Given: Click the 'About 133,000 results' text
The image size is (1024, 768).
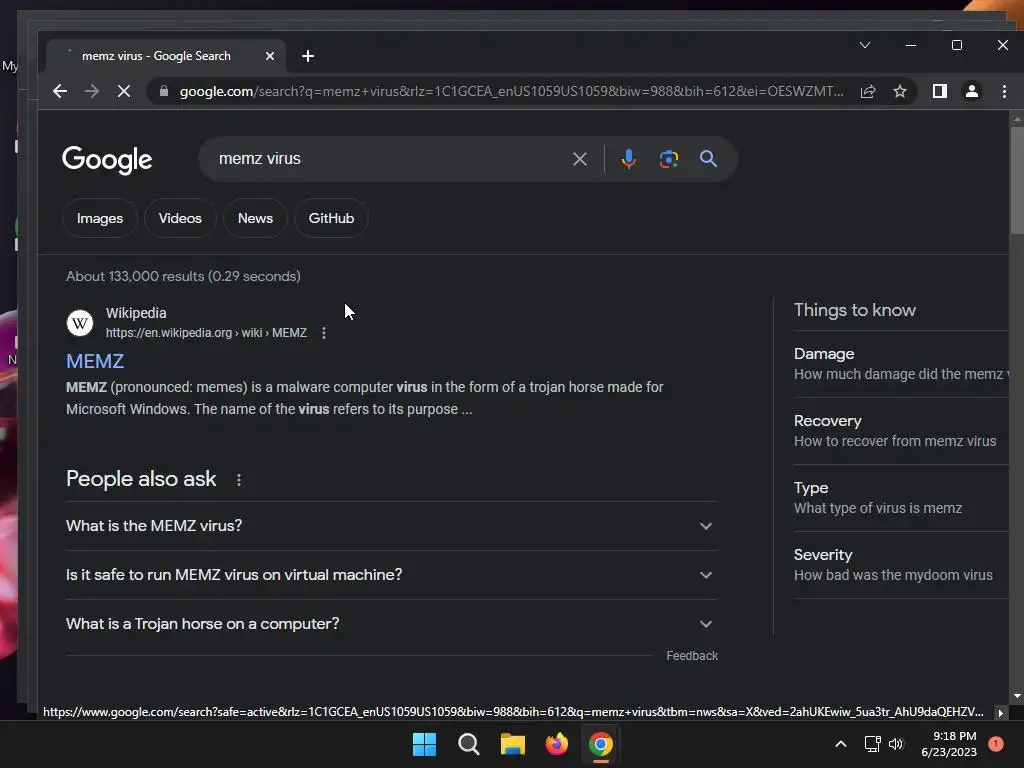Looking at the screenshot, I should point(183,276).
